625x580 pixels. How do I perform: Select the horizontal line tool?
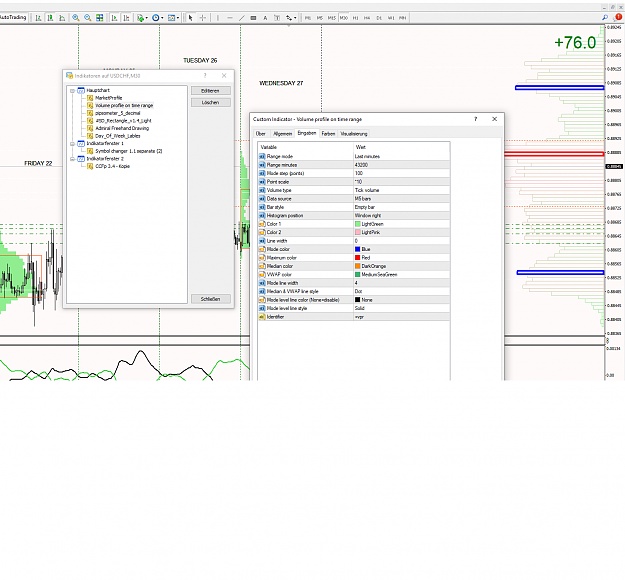tap(230, 18)
